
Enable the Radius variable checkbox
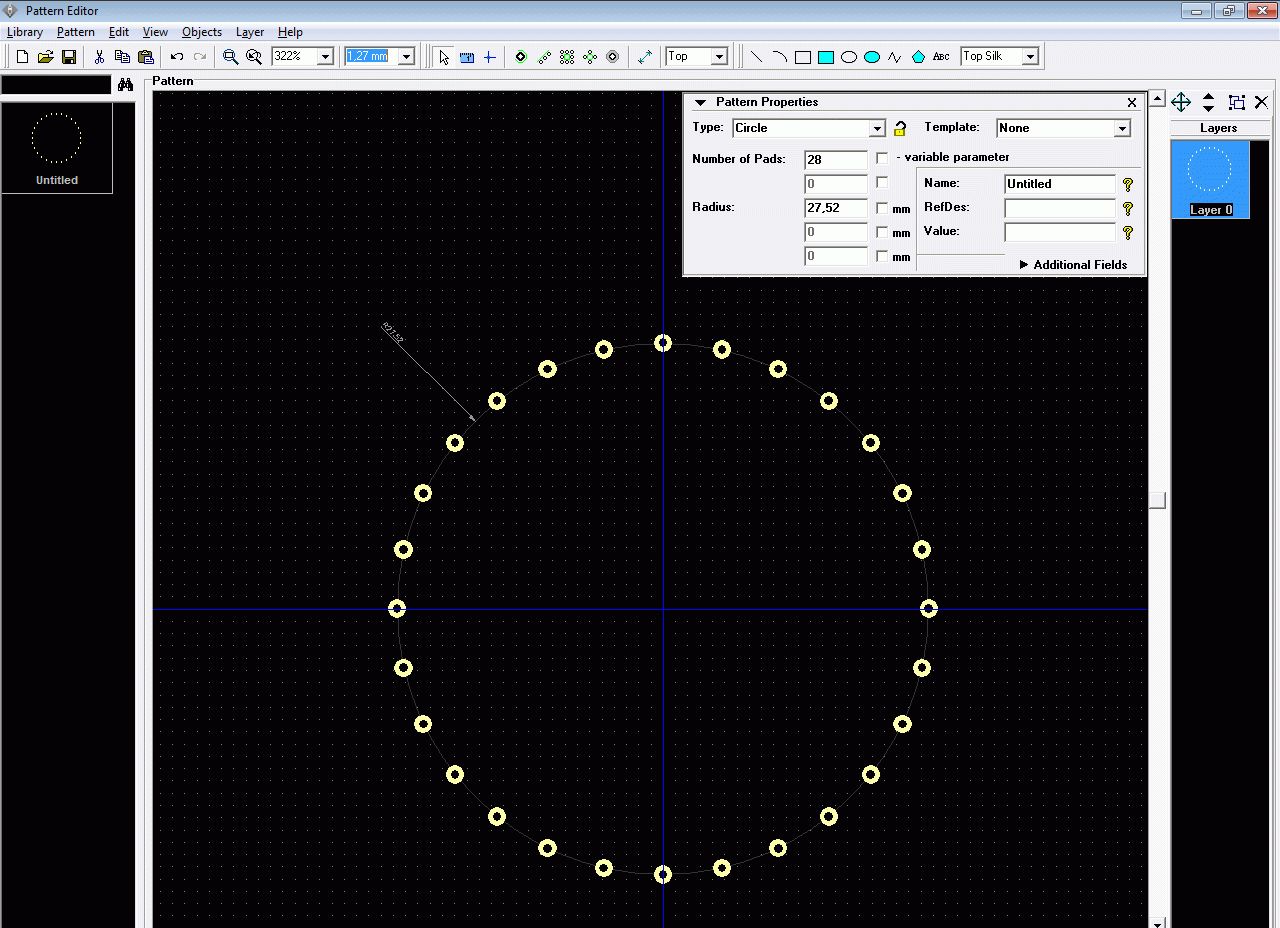(882, 208)
